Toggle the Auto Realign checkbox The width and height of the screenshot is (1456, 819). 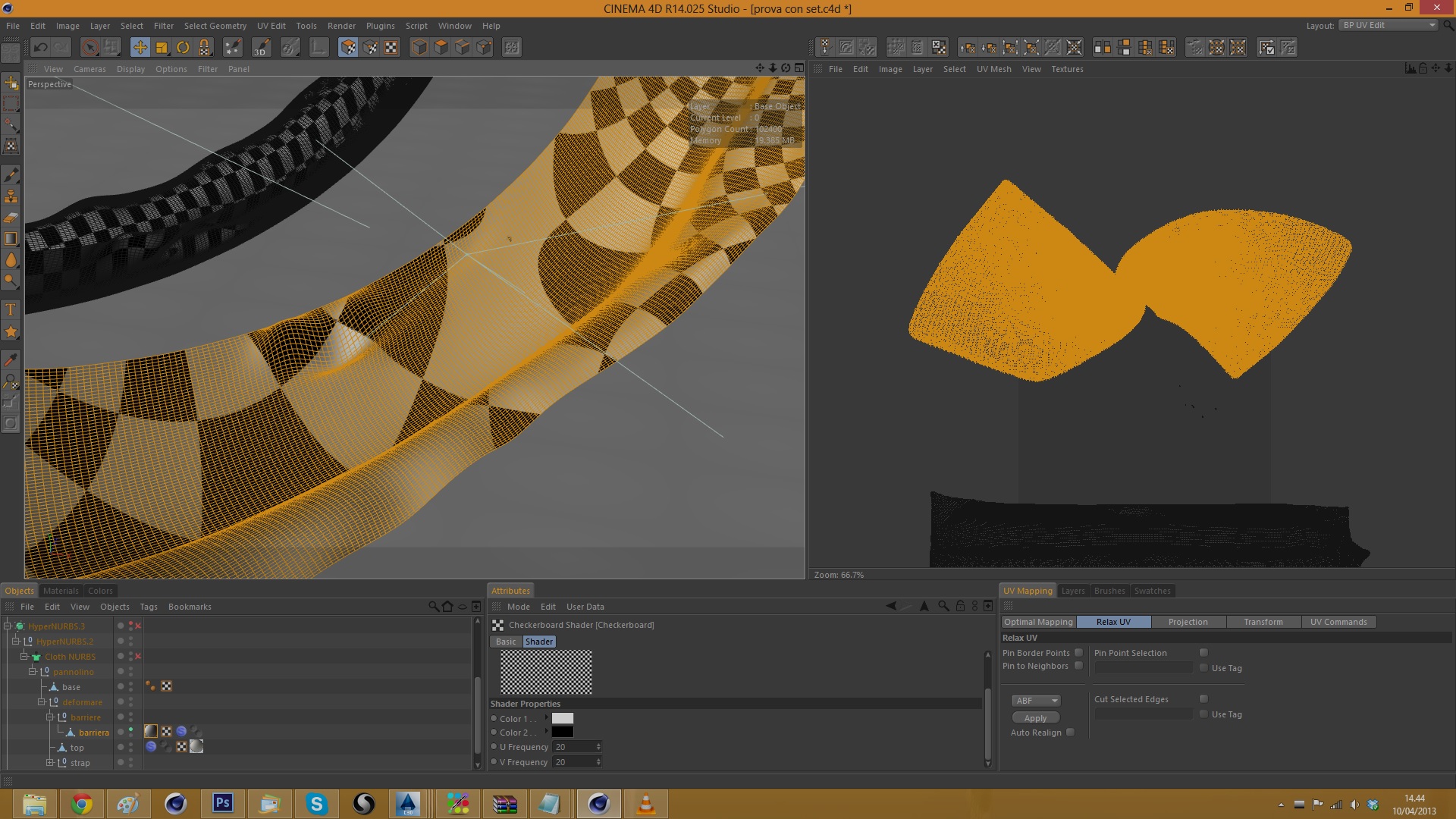pos(1070,733)
